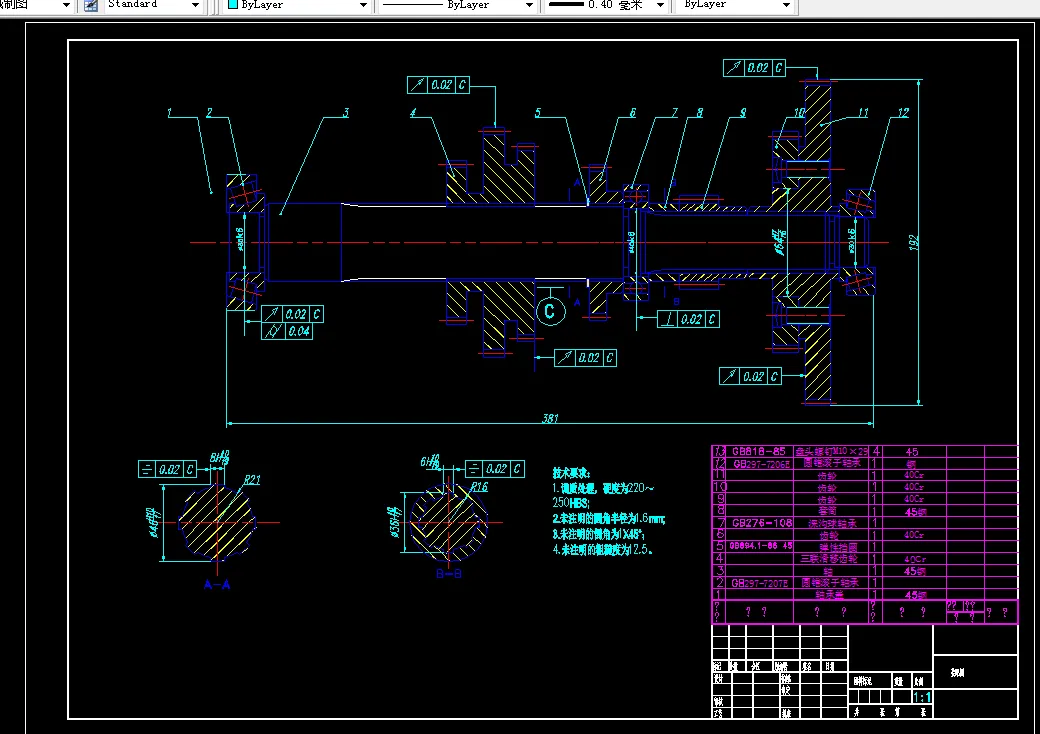Viewport: 1040px width, 734px height.
Task: Select the 1.6mm fillet radius note line
Action: pyautogui.click(x=609, y=519)
